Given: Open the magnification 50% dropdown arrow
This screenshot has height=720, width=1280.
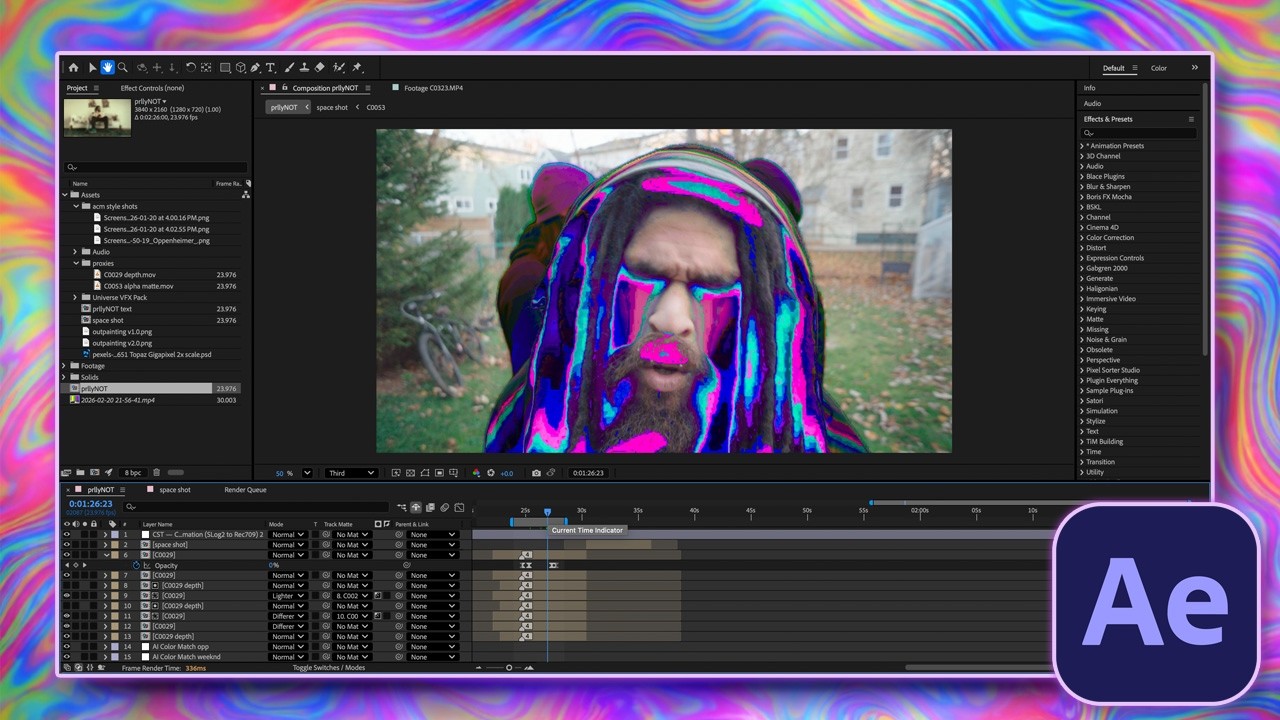Looking at the screenshot, I should (307, 473).
